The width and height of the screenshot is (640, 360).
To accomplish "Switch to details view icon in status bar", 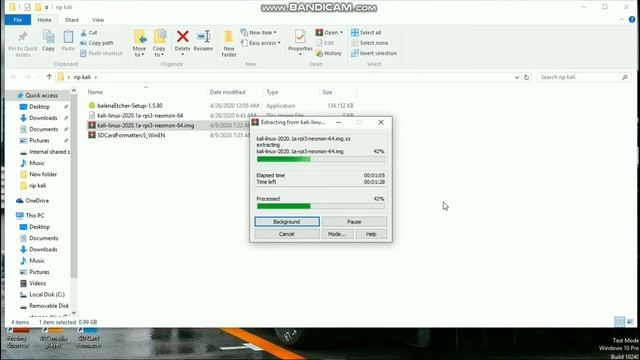I will [619, 322].
